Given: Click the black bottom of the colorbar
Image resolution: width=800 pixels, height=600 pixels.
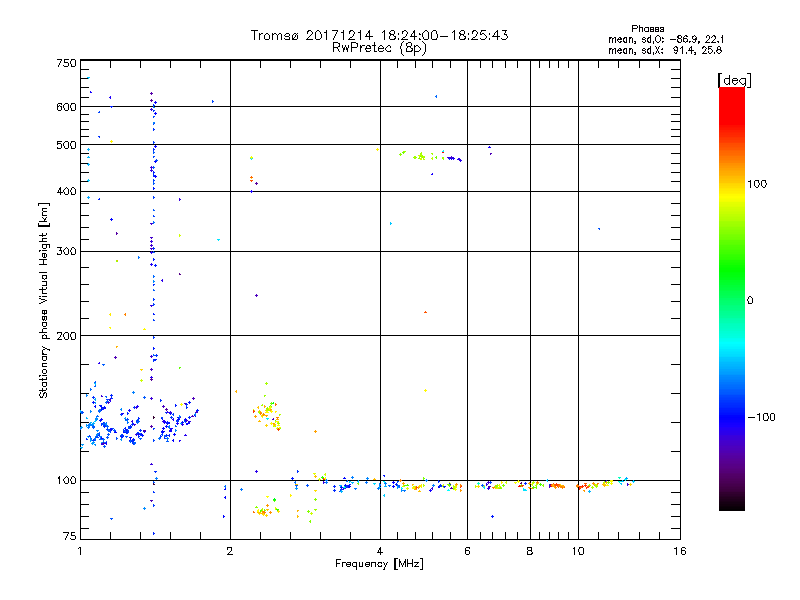Looking at the screenshot, I should pos(732,503).
